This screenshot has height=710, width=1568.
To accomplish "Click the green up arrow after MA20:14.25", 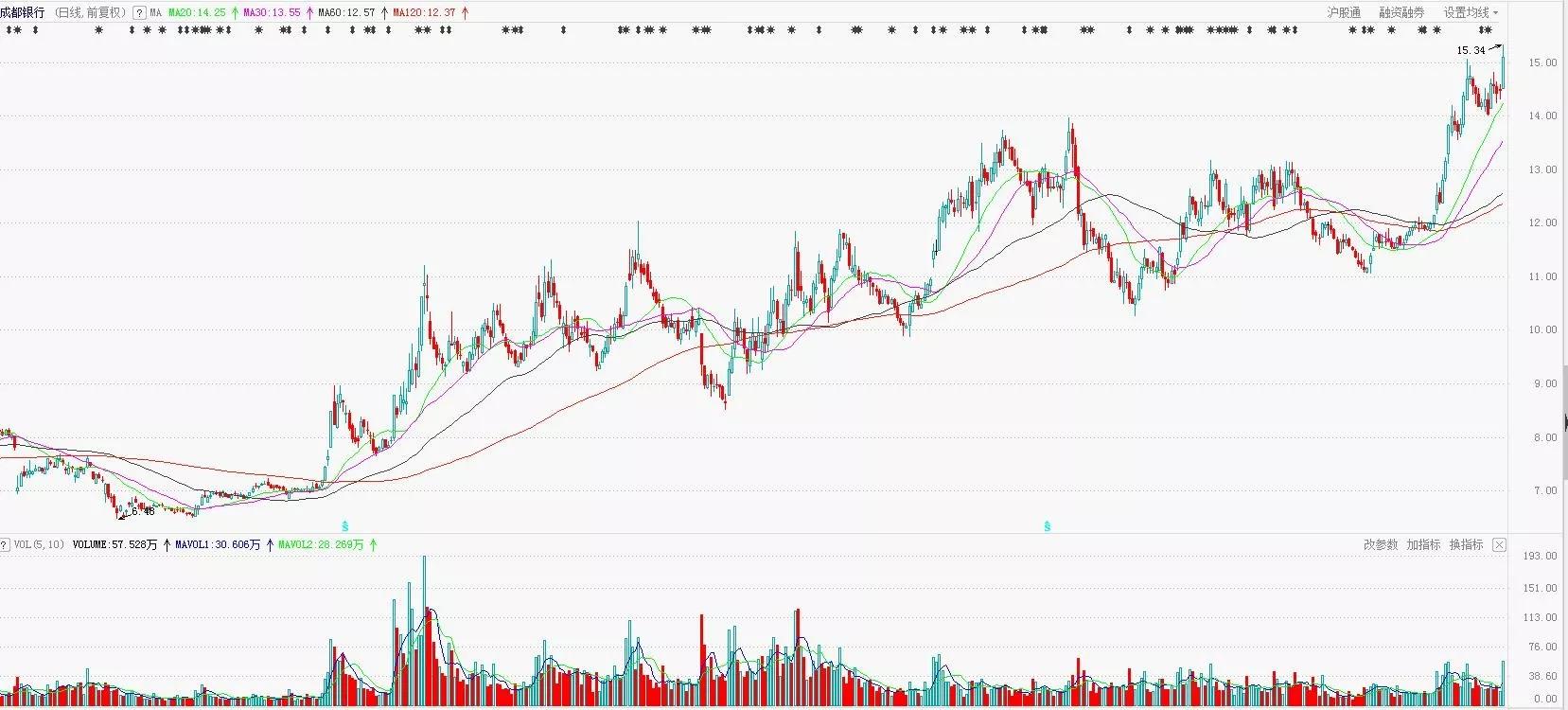I will pyautogui.click(x=235, y=13).
